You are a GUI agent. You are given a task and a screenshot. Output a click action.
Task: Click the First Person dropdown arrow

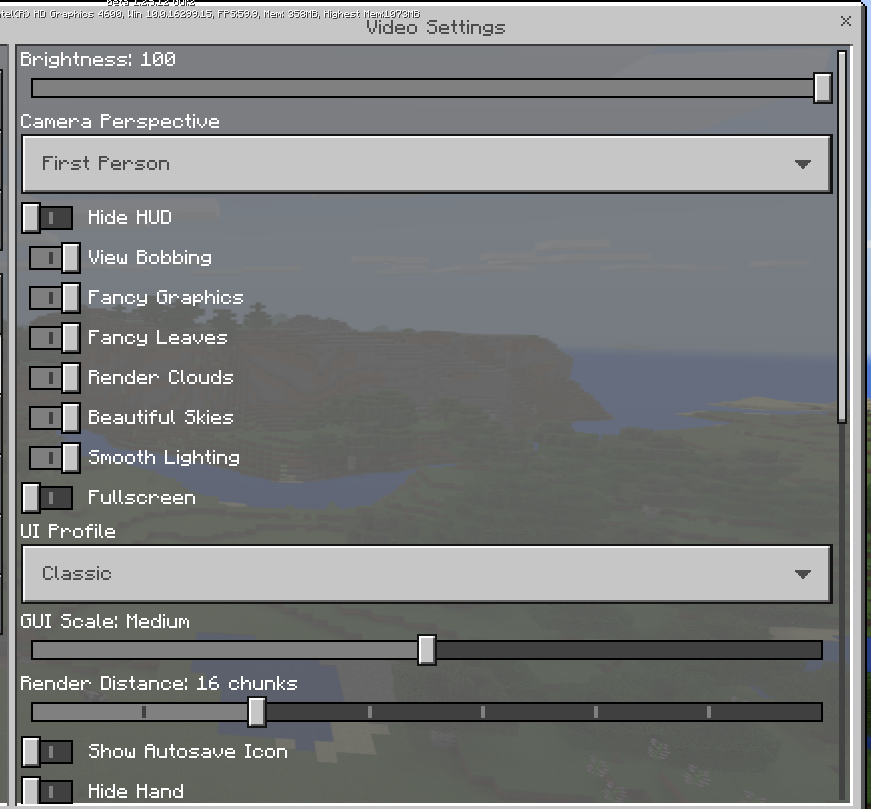point(802,164)
